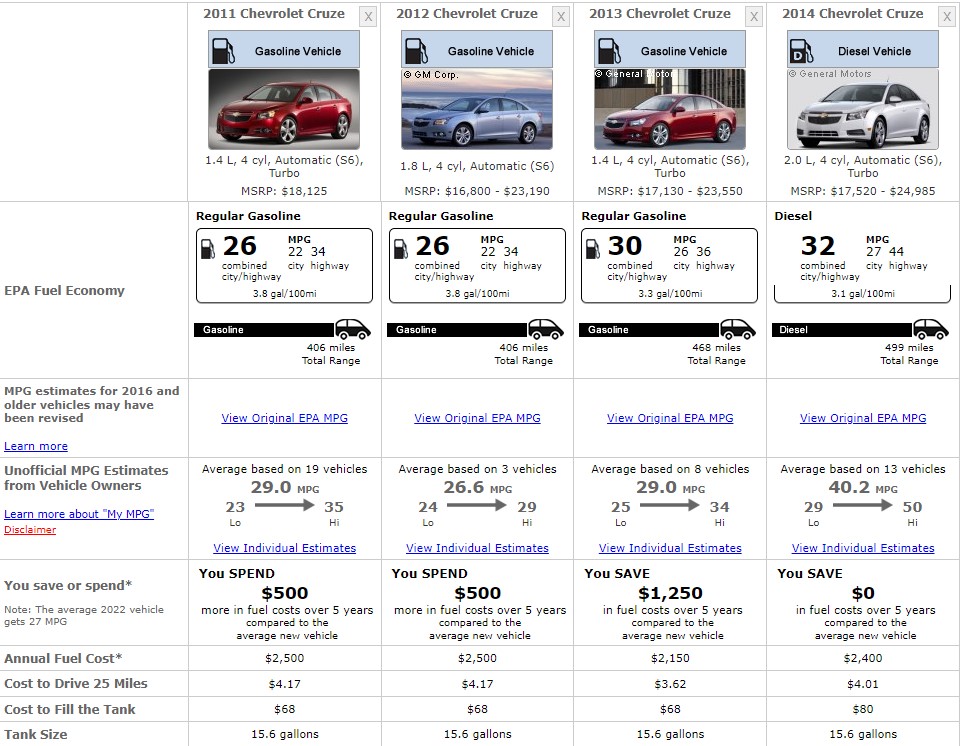
Task: Open Learn more about revised MPG estimates
Action: pyautogui.click(x=36, y=446)
